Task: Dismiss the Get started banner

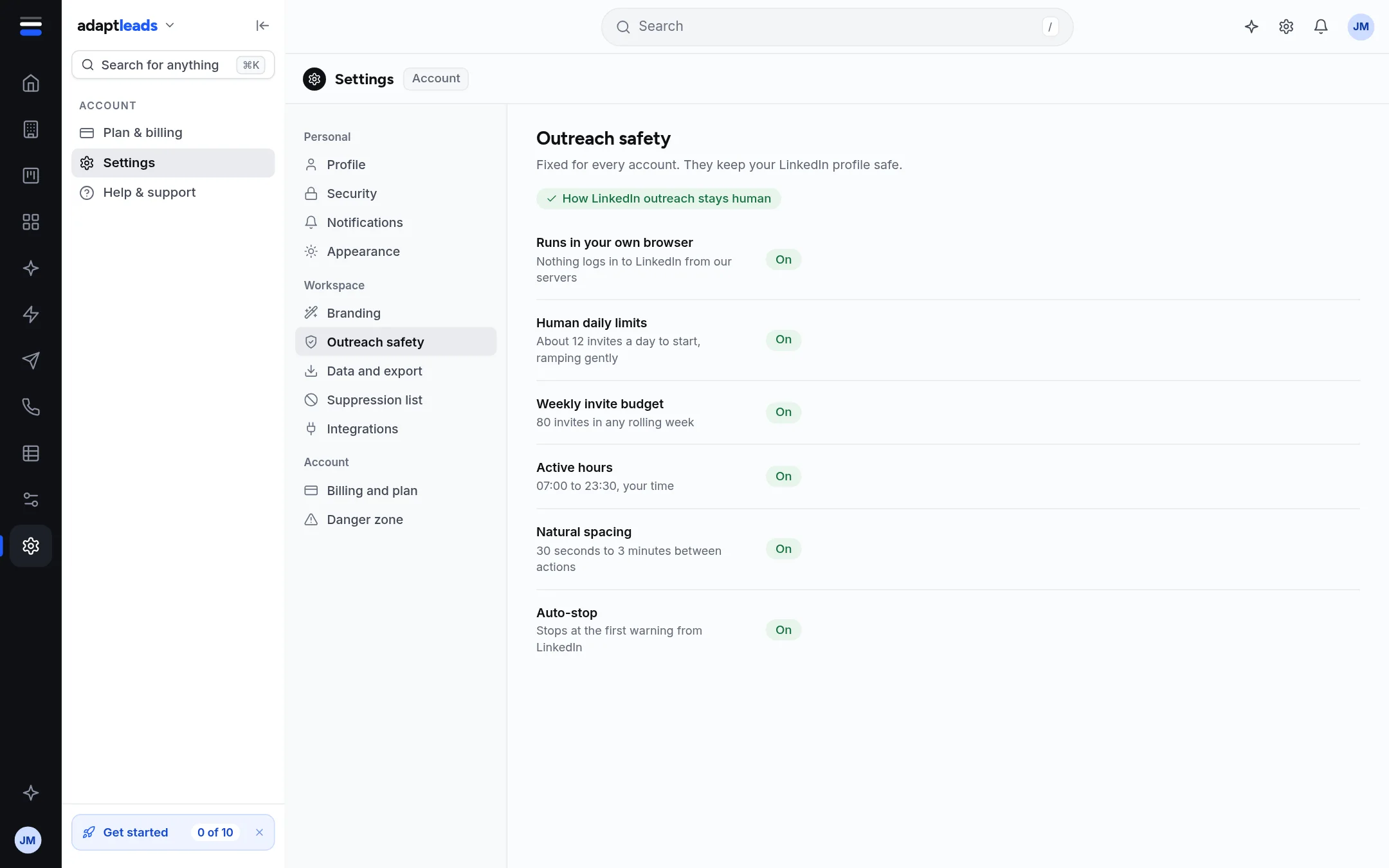Action: [x=259, y=833]
